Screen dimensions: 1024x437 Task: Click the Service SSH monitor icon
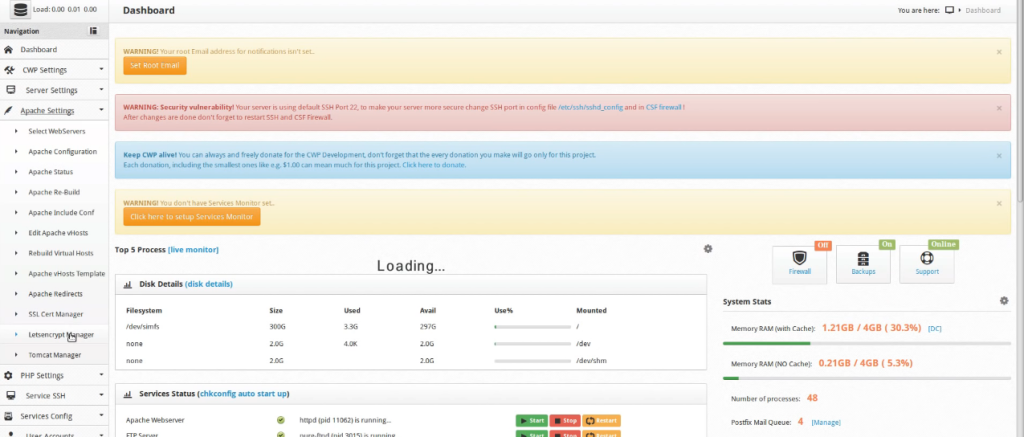10,396
